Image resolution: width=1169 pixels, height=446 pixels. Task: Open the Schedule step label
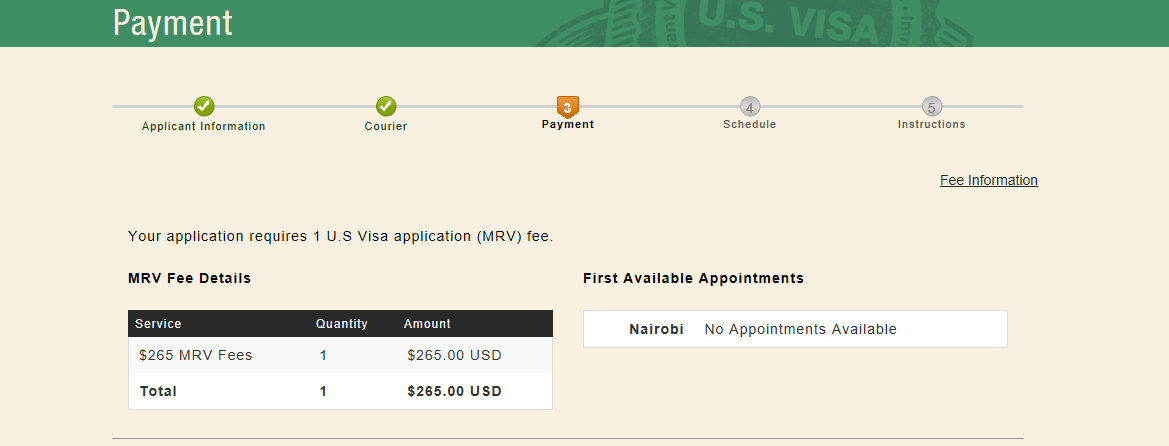(750, 125)
